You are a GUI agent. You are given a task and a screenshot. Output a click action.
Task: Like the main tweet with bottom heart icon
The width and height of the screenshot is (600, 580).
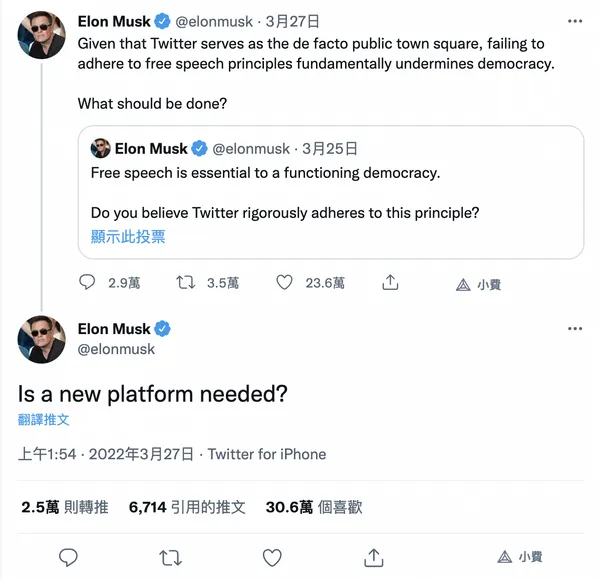[x=272, y=557]
